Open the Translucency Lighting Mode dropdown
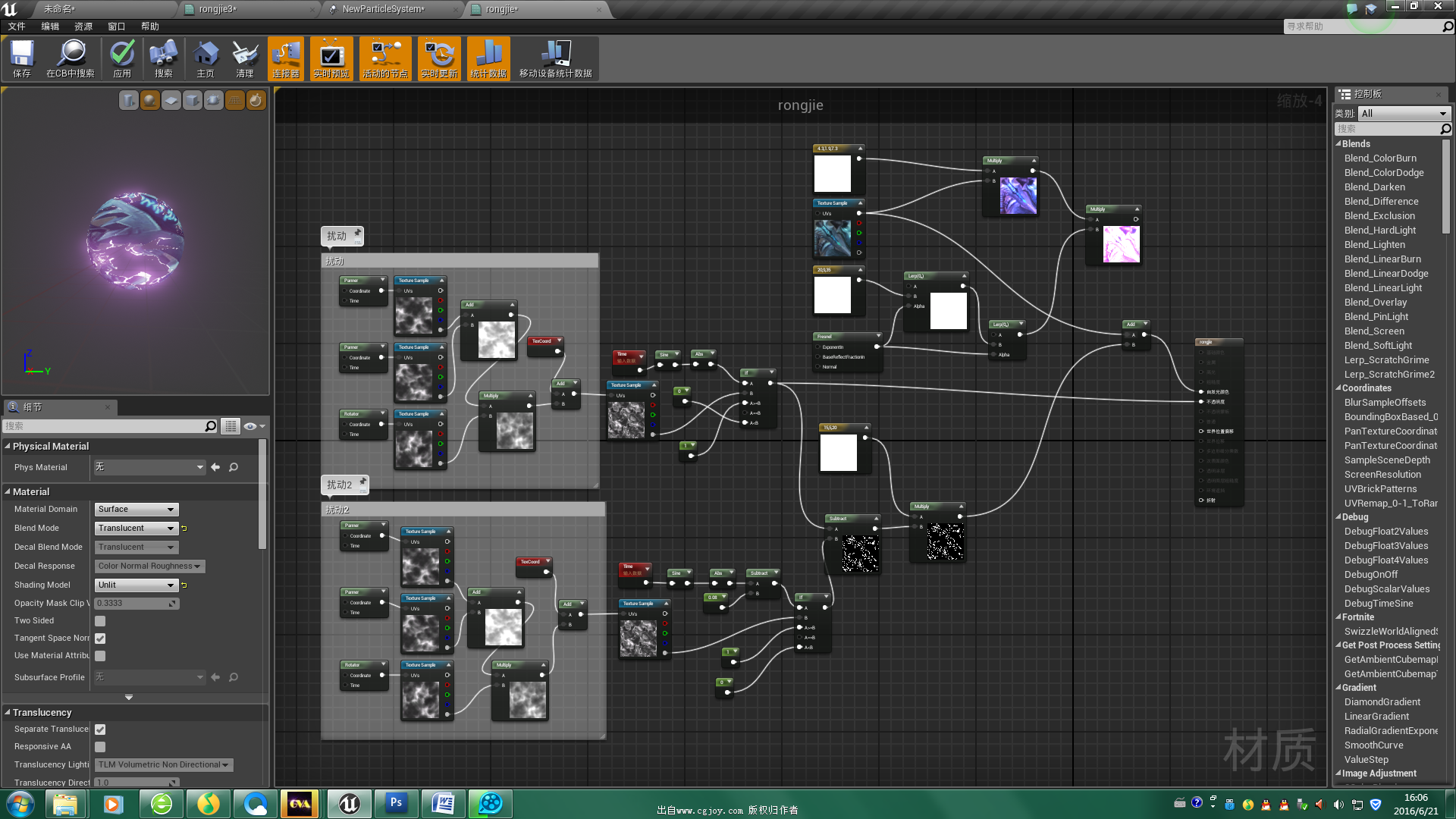 tap(163, 765)
